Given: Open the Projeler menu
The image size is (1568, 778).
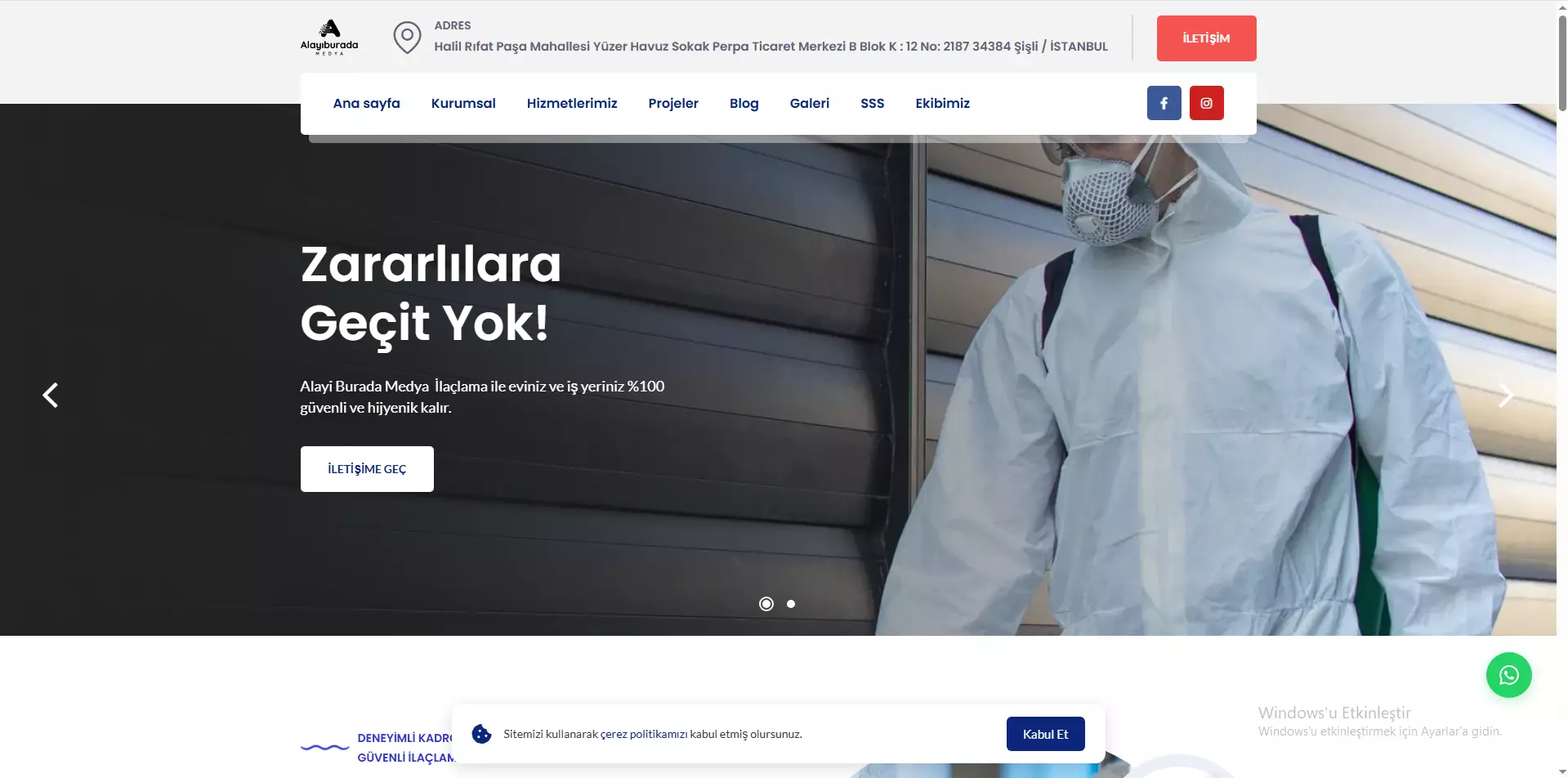Looking at the screenshot, I should (x=672, y=103).
